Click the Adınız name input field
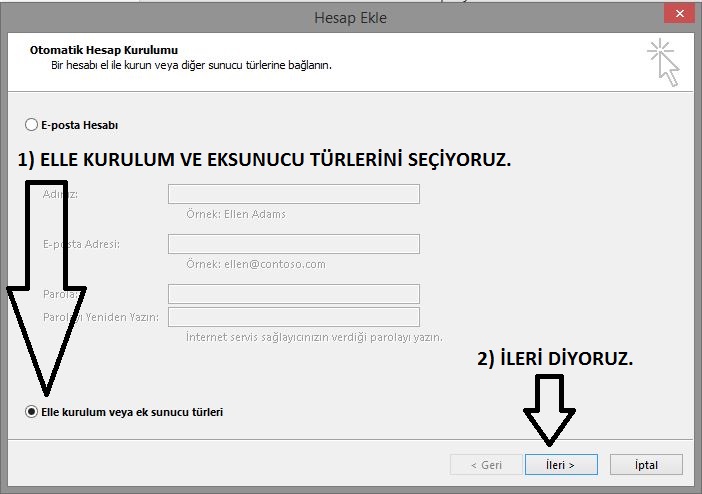Screen dimensions: 702x494 tap(293, 194)
